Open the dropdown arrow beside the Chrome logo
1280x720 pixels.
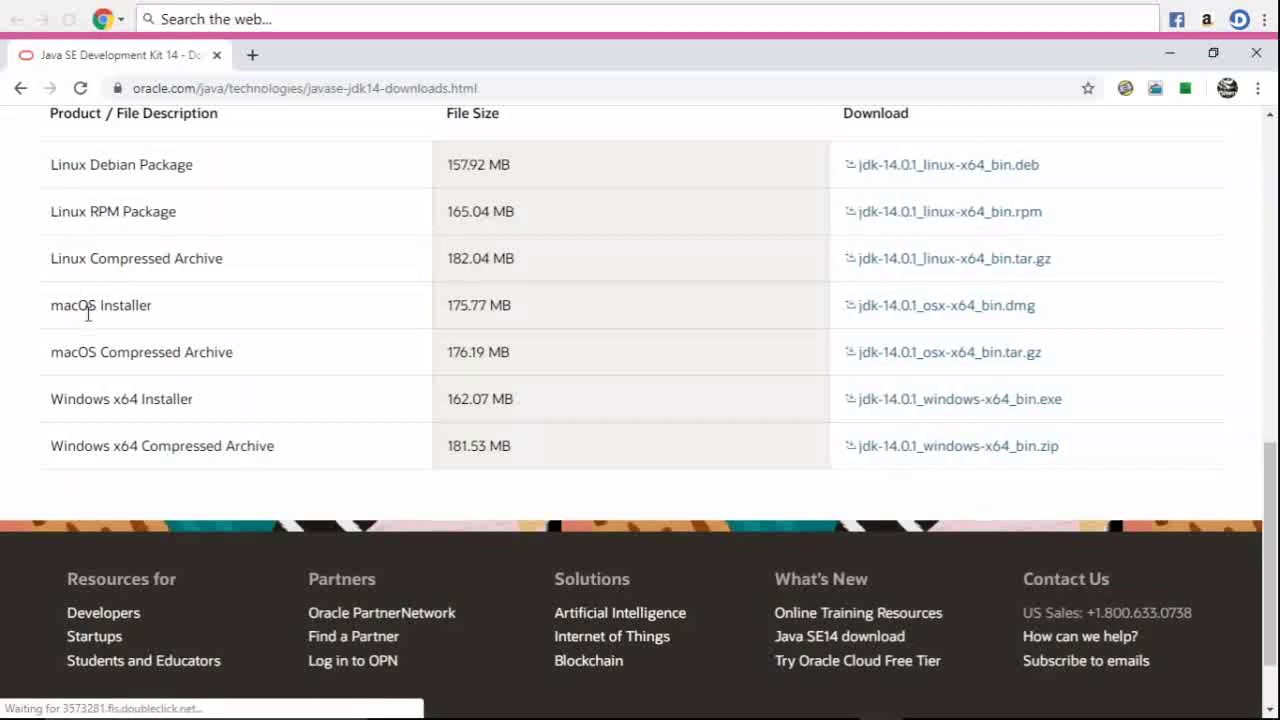click(121, 19)
